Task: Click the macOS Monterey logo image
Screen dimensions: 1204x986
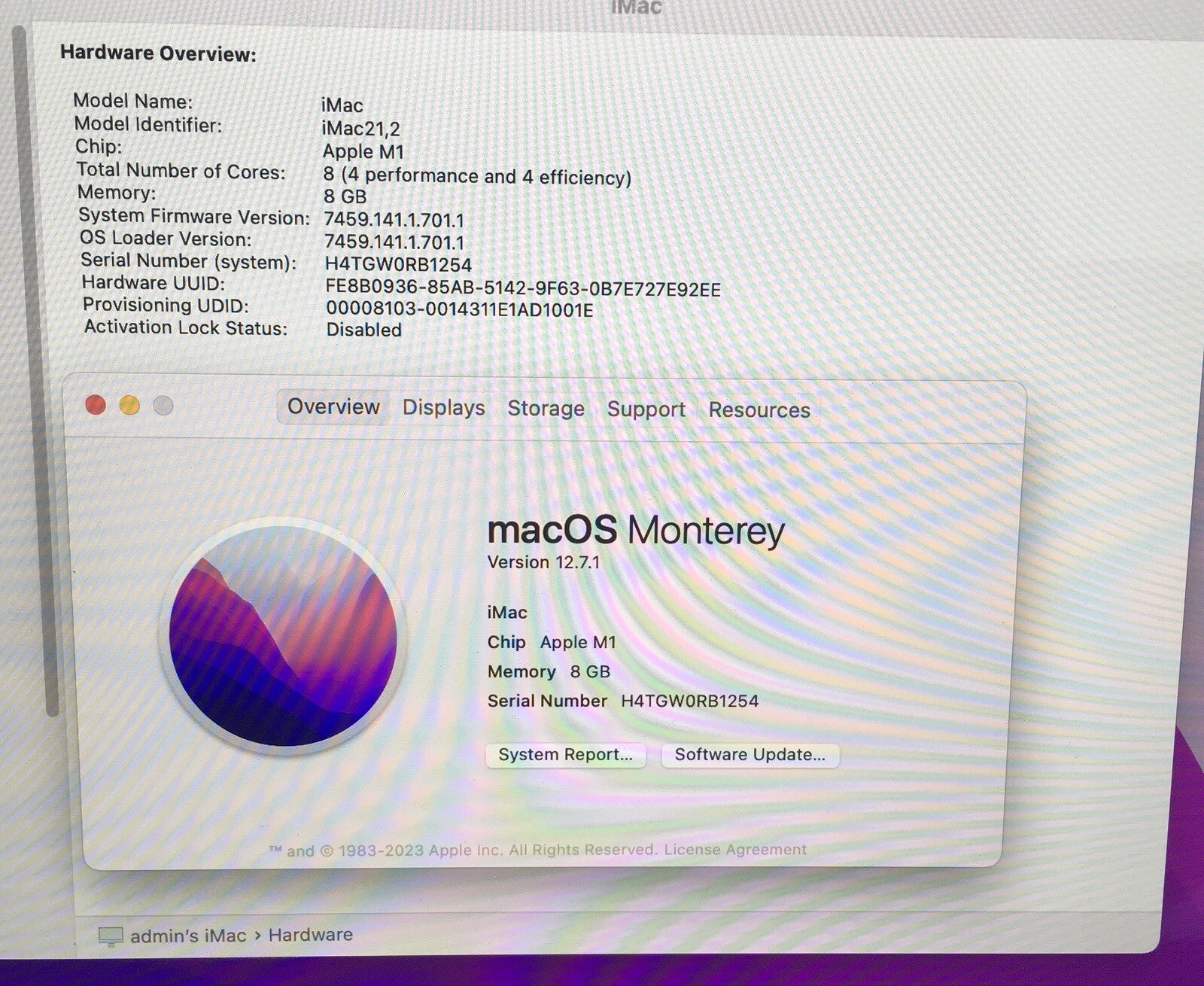Action: pyautogui.click(x=283, y=636)
